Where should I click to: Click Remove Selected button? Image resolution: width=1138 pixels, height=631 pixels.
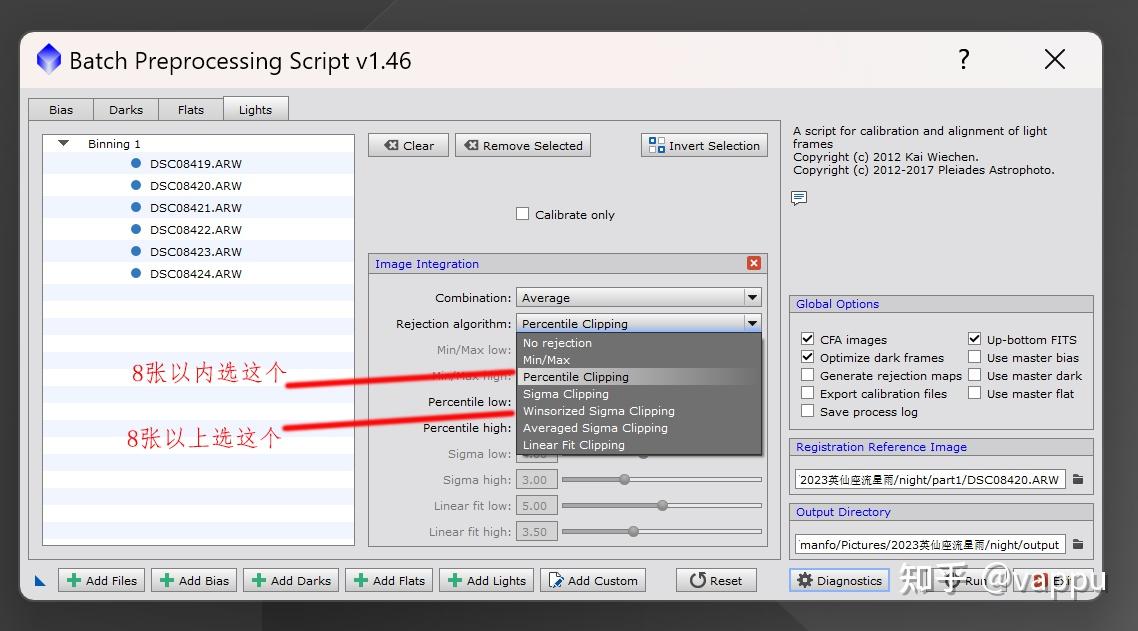(523, 145)
